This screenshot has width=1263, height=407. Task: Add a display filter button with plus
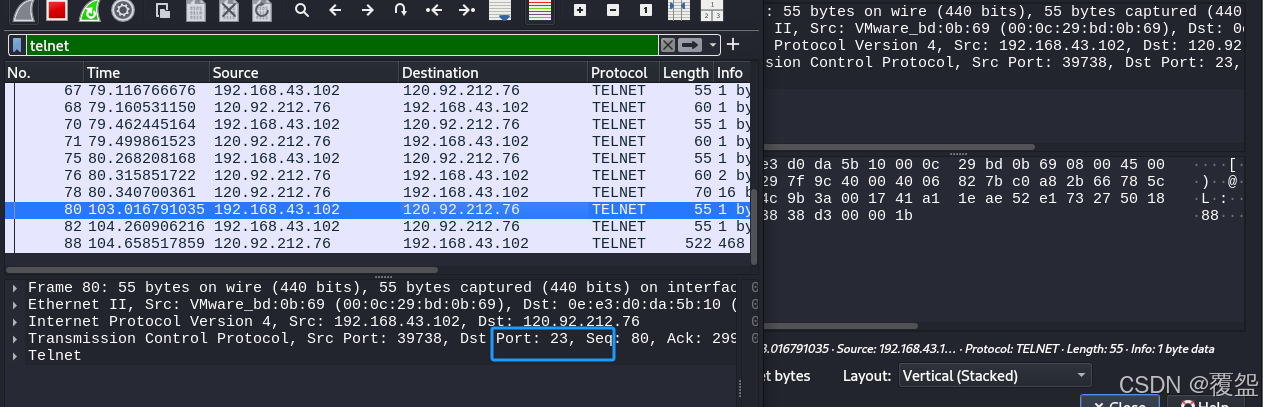(733, 44)
